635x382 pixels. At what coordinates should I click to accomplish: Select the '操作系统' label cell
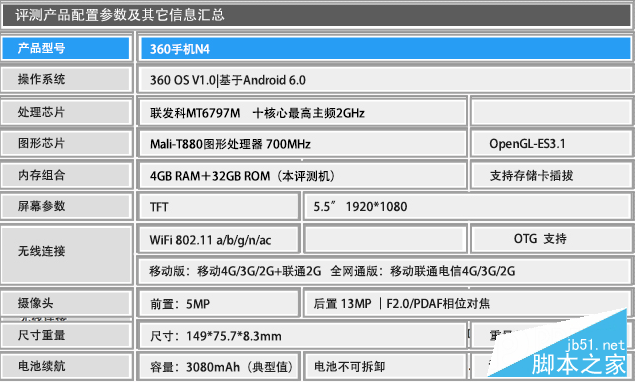pyautogui.click(x=66, y=79)
